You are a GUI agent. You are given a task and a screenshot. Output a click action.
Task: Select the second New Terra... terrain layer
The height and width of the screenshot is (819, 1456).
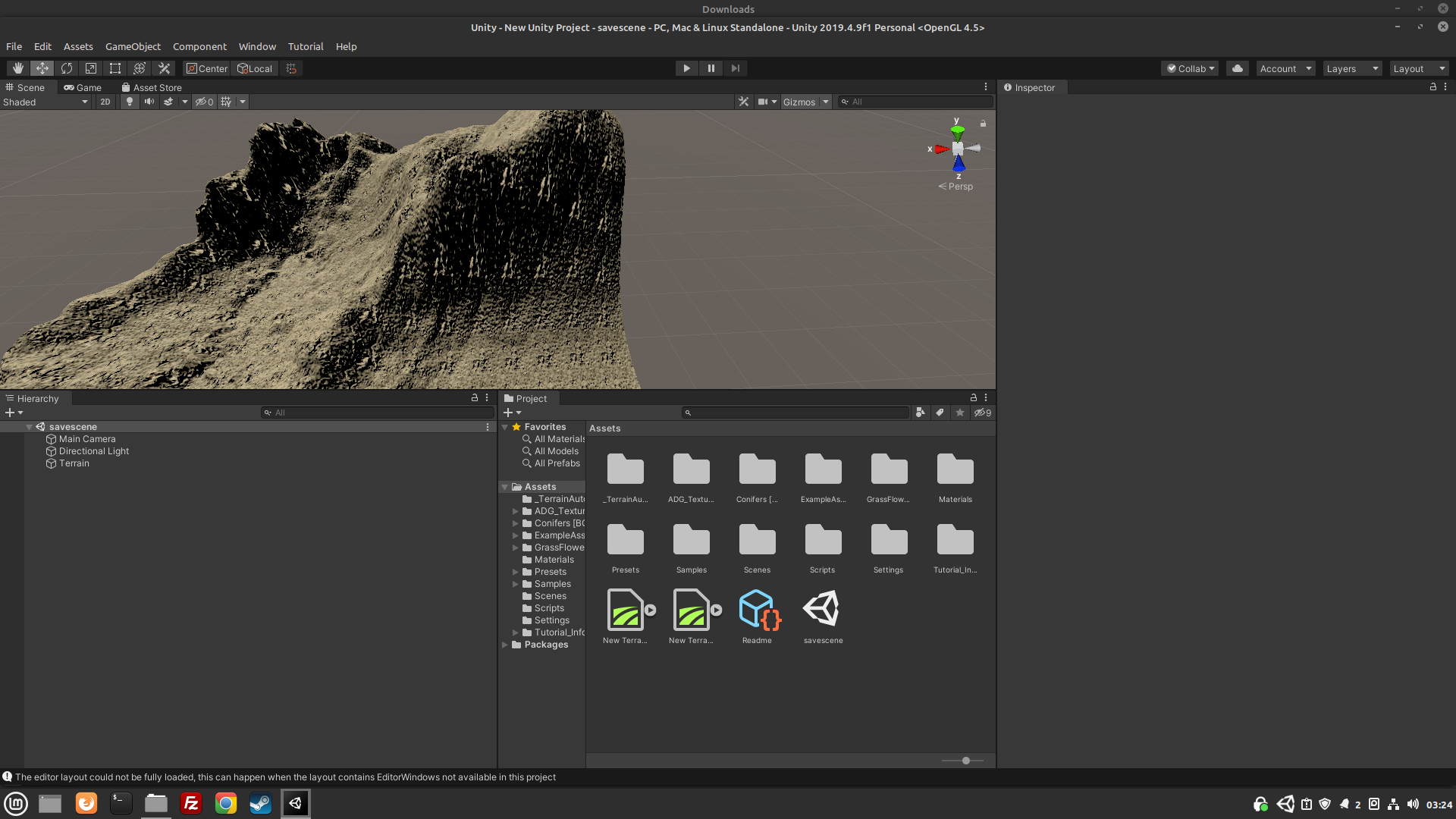coord(692,617)
